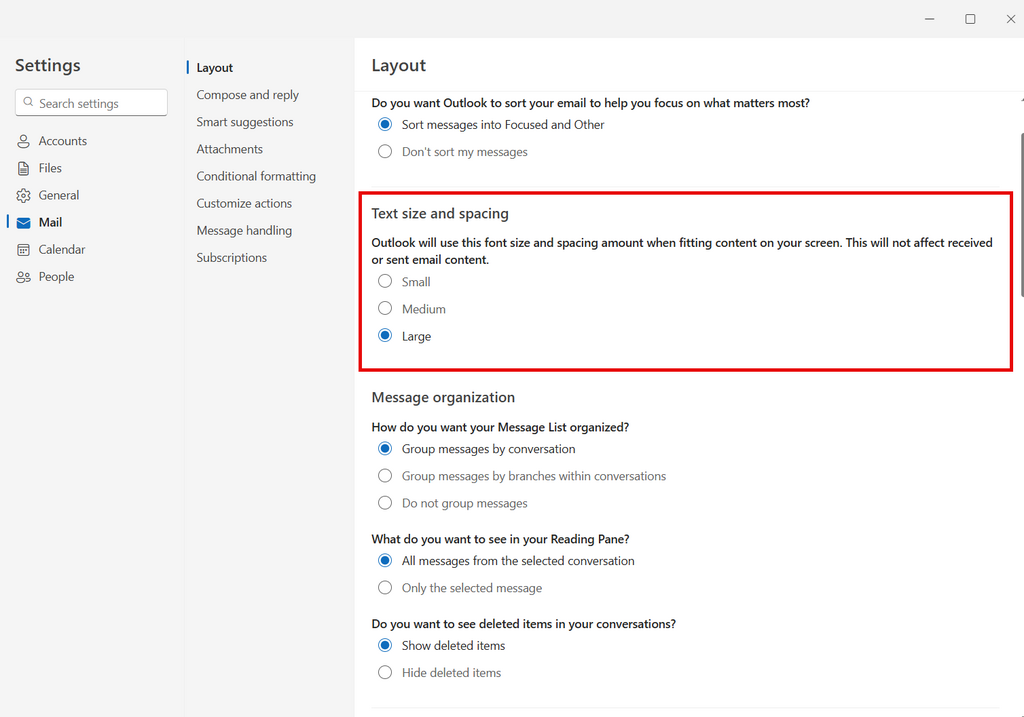1024x717 pixels.
Task: Open the Layout settings tab
Action: point(214,68)
